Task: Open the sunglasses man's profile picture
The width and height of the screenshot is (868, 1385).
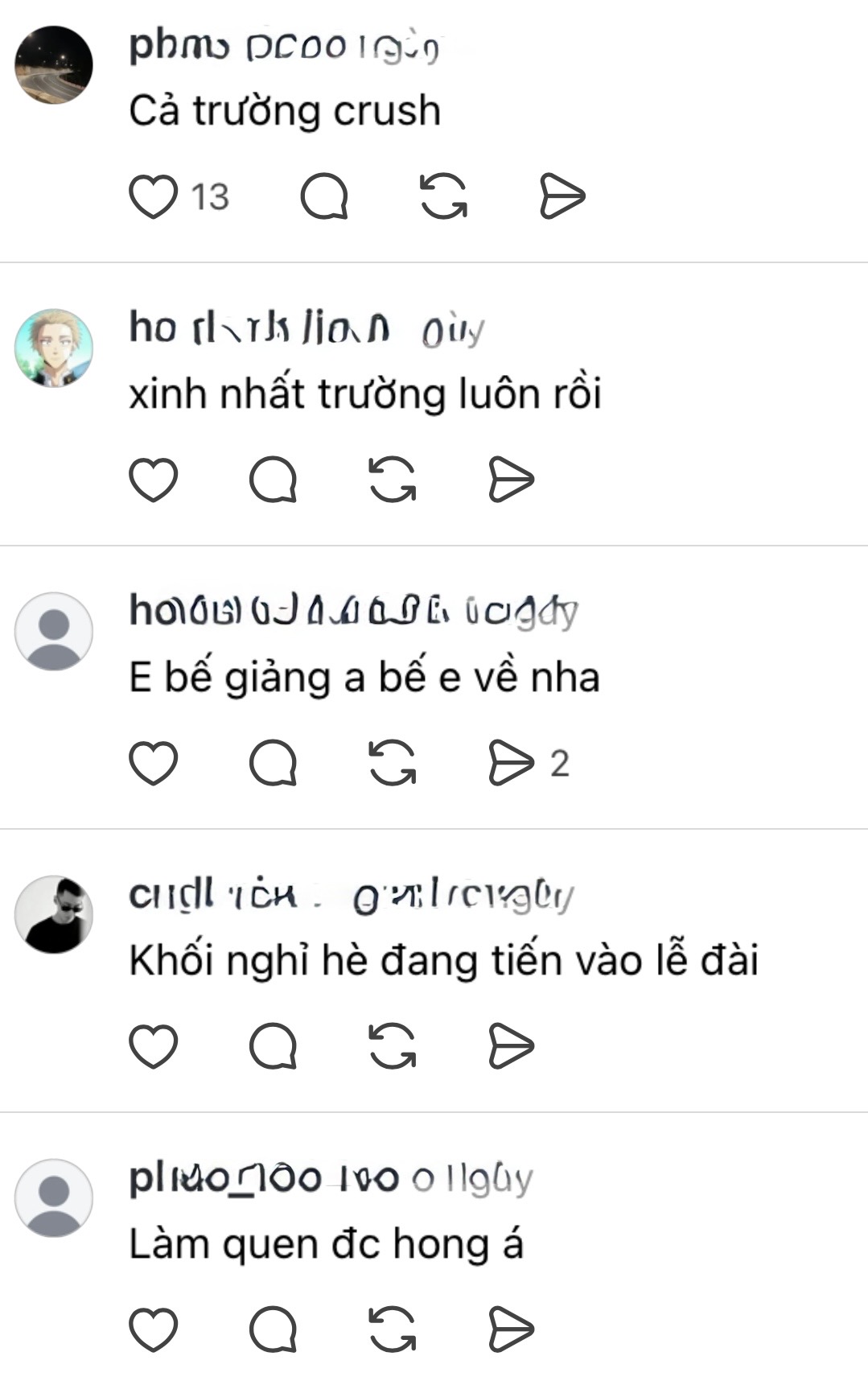Action: pos(54,915)
